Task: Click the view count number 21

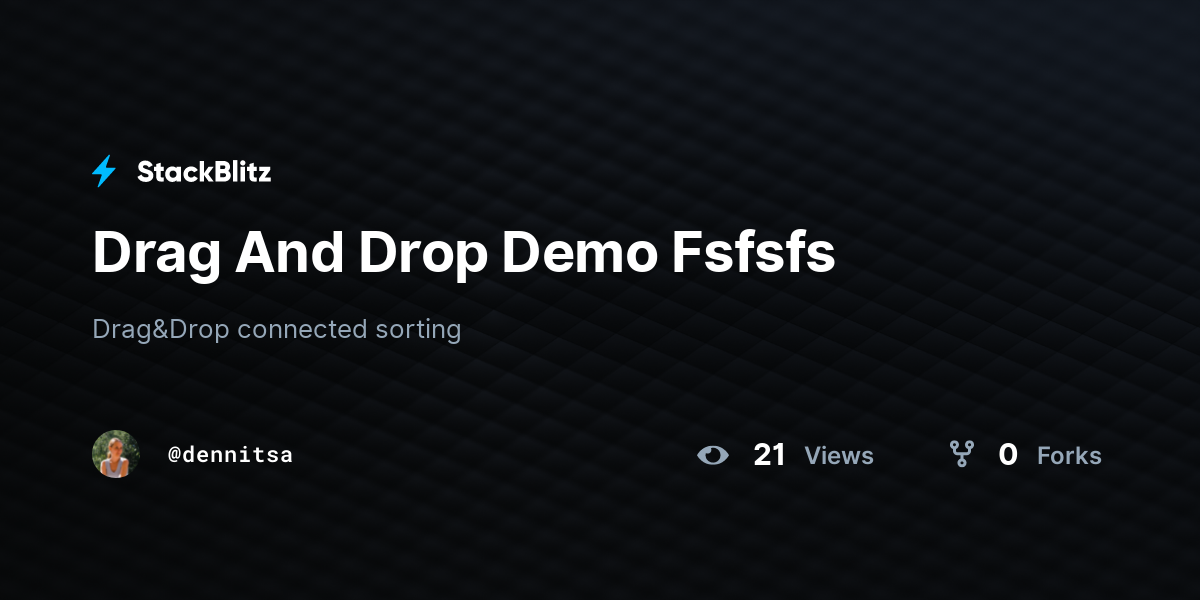Action: click(770, 455)
